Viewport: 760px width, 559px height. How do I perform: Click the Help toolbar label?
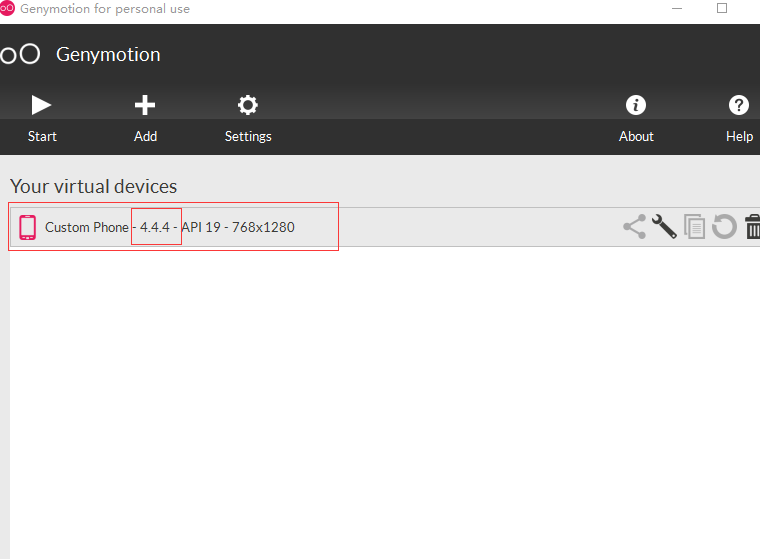(739, 136)
